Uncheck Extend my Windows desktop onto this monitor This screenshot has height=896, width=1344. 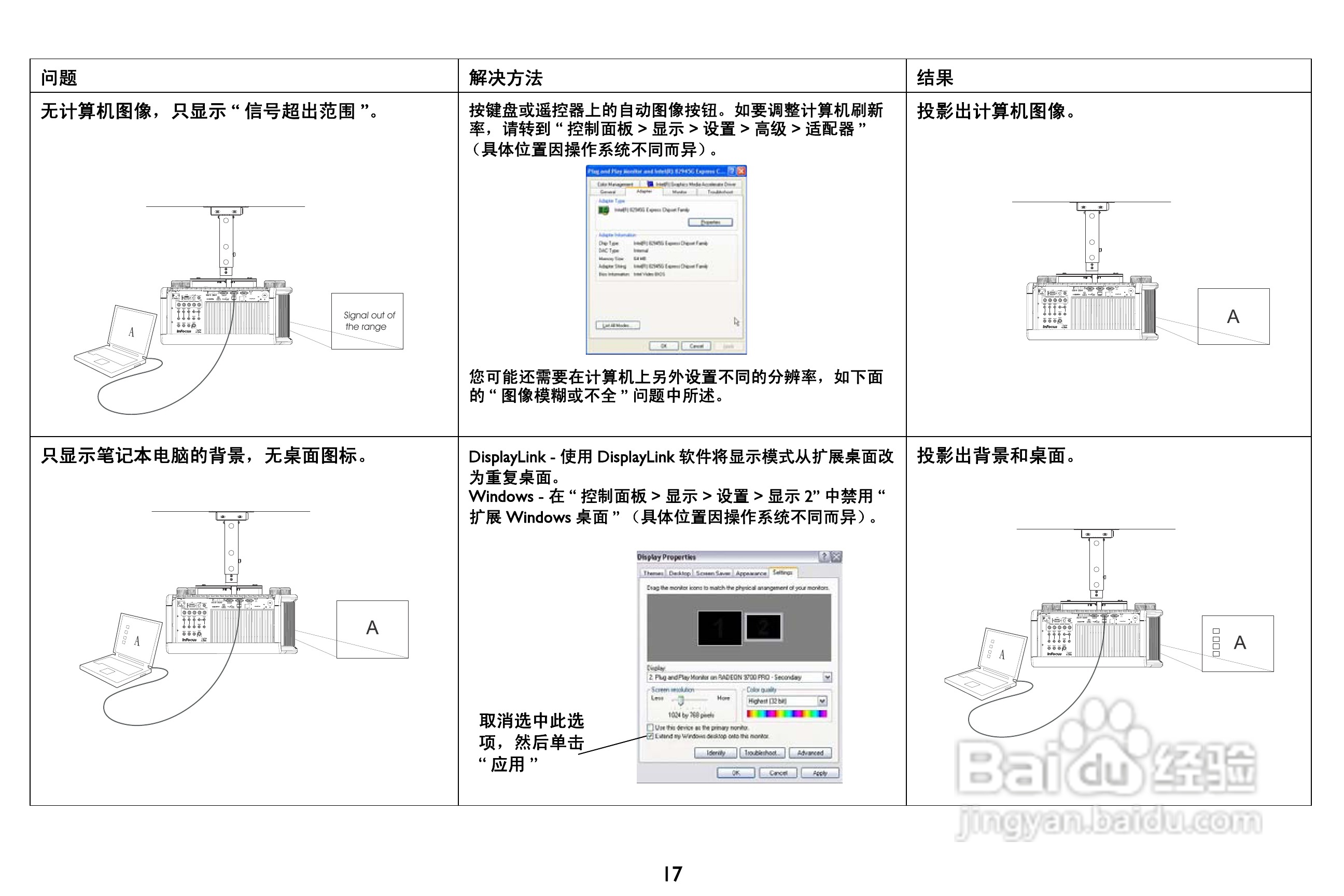[650, 737]
